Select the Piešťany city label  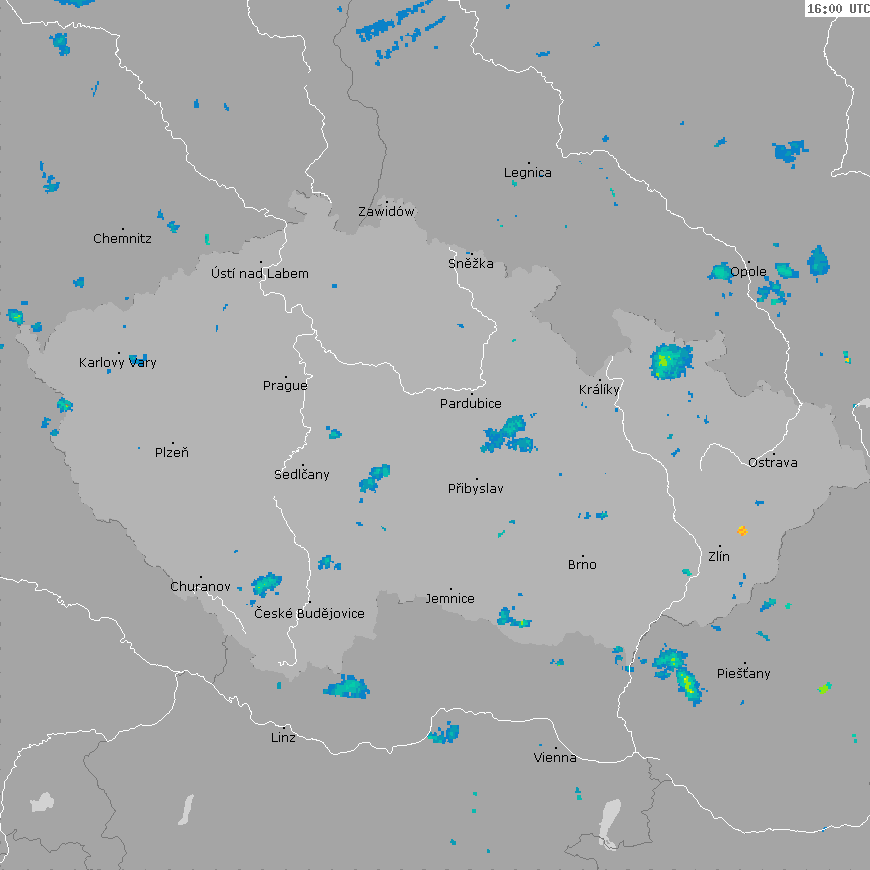pyautogui.click(x=744, y=674)
